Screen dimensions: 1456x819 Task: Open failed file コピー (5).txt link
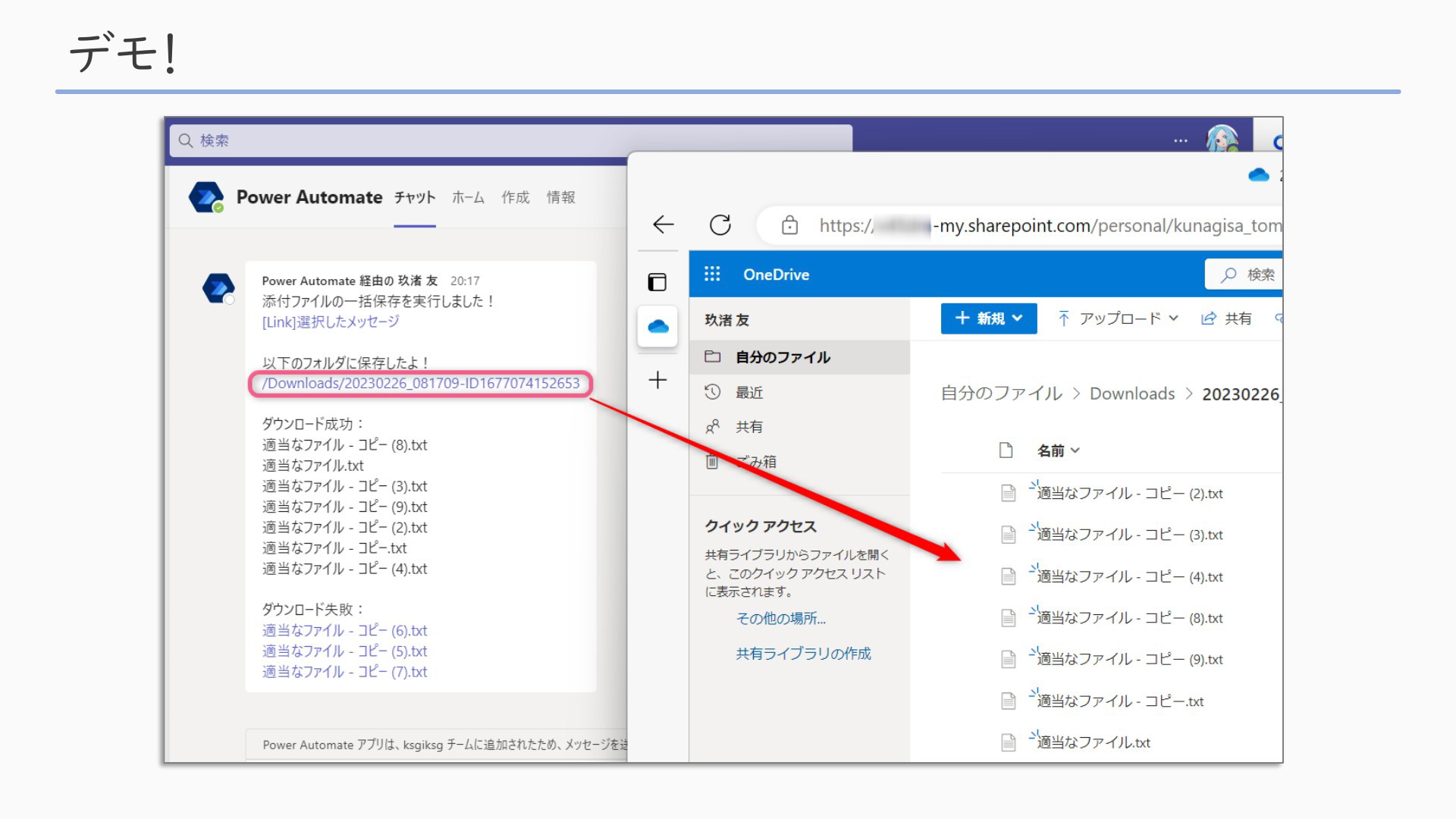(344, 651)
